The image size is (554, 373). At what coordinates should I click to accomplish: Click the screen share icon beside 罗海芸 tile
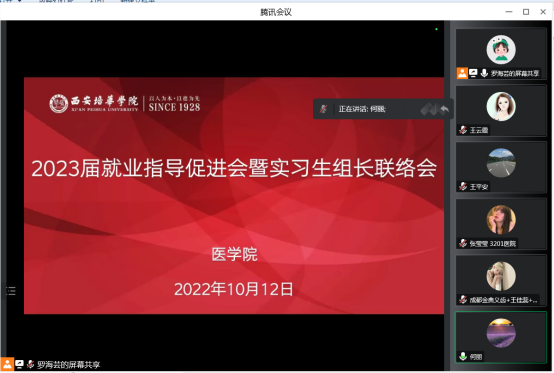coord(473,73)
